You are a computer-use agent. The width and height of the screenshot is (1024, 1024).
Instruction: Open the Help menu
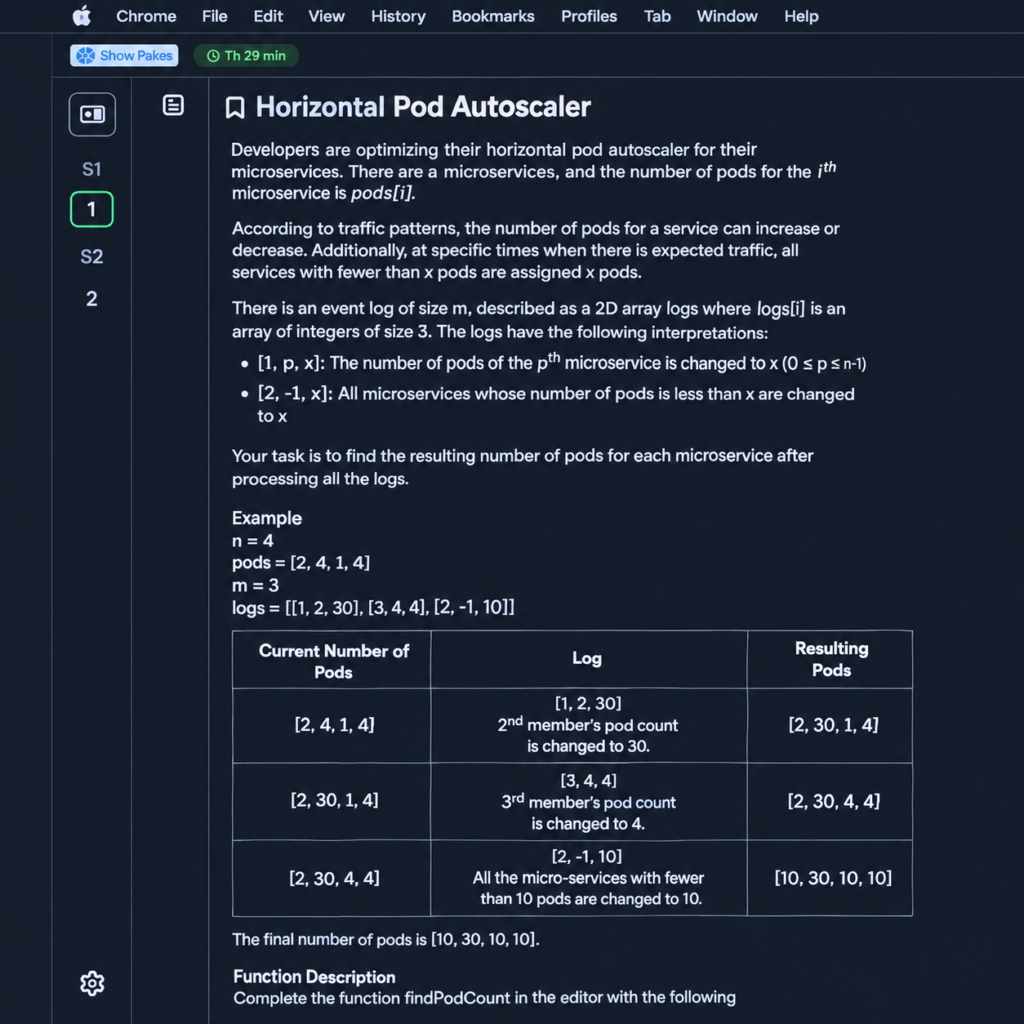point(801,16)
